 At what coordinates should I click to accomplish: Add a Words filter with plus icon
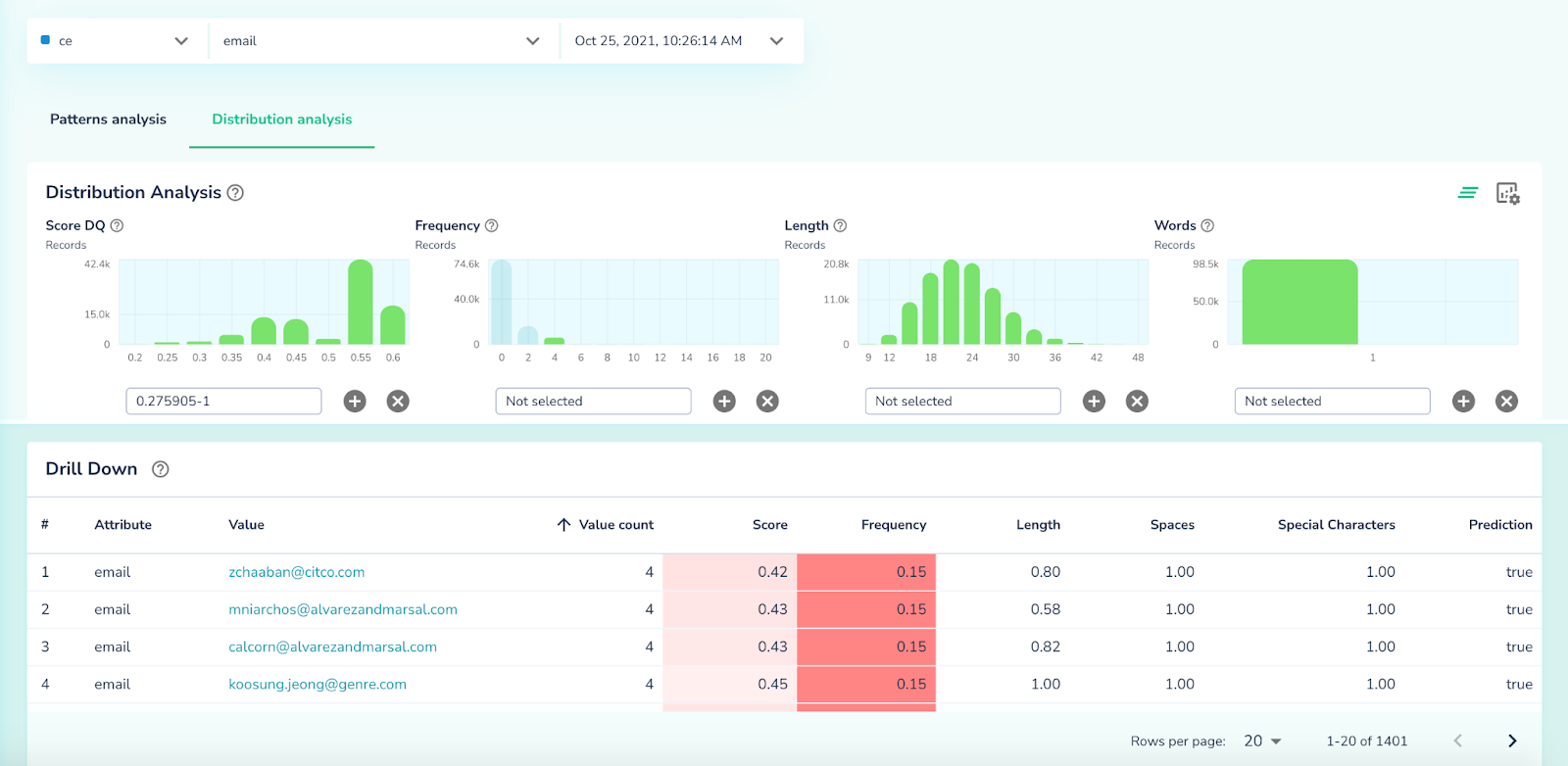click(1463, 401)
